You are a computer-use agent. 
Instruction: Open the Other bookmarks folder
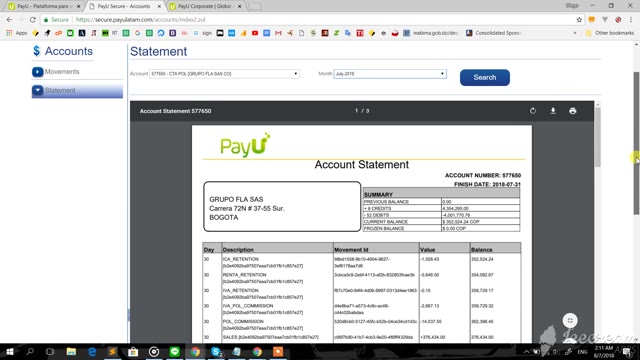tap(610, 33)
